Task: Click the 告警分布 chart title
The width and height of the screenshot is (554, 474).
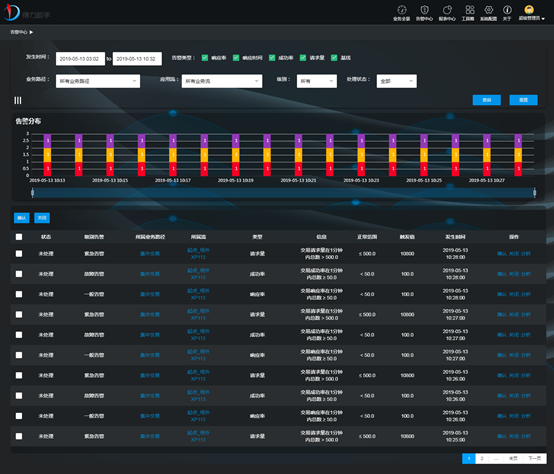Action: coord(28,121)
